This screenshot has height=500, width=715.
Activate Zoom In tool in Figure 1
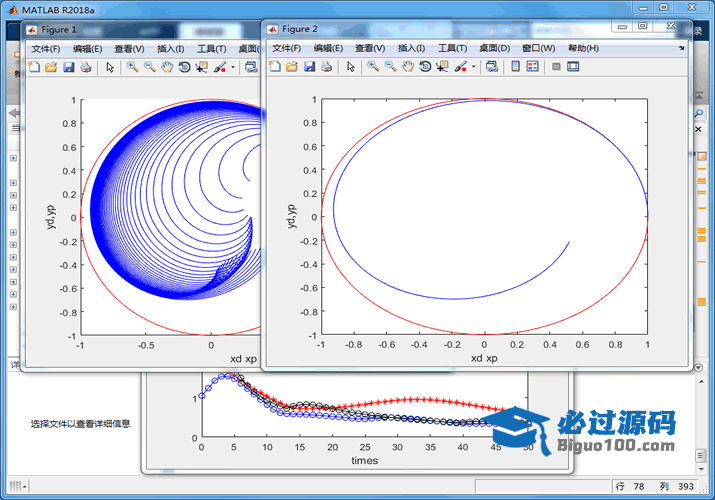click(133, 67)
